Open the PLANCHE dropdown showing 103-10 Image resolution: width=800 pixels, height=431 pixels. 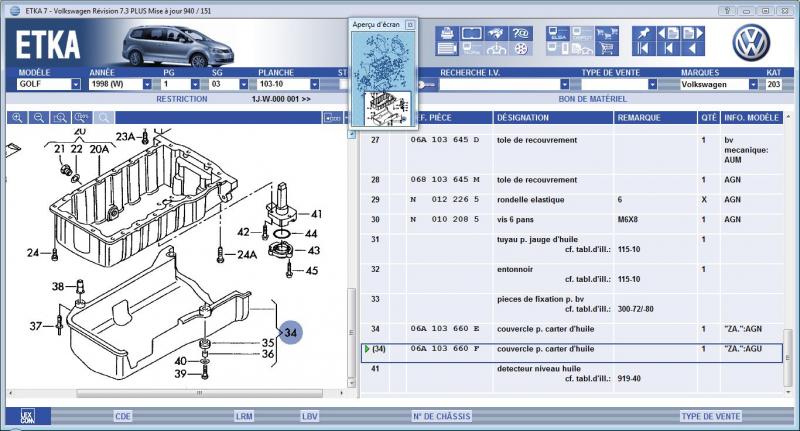(x=314, y=84)
